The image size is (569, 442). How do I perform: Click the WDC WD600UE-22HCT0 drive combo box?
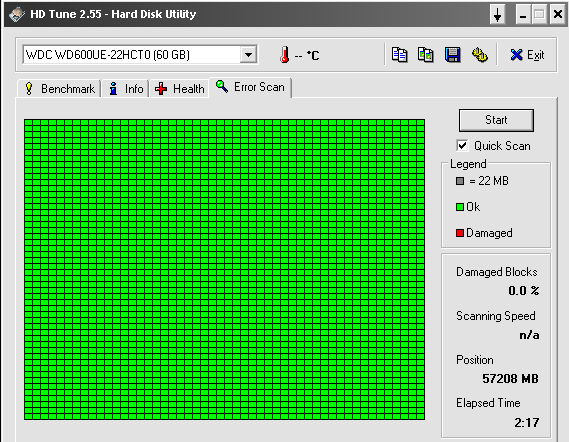click(140, 54)
